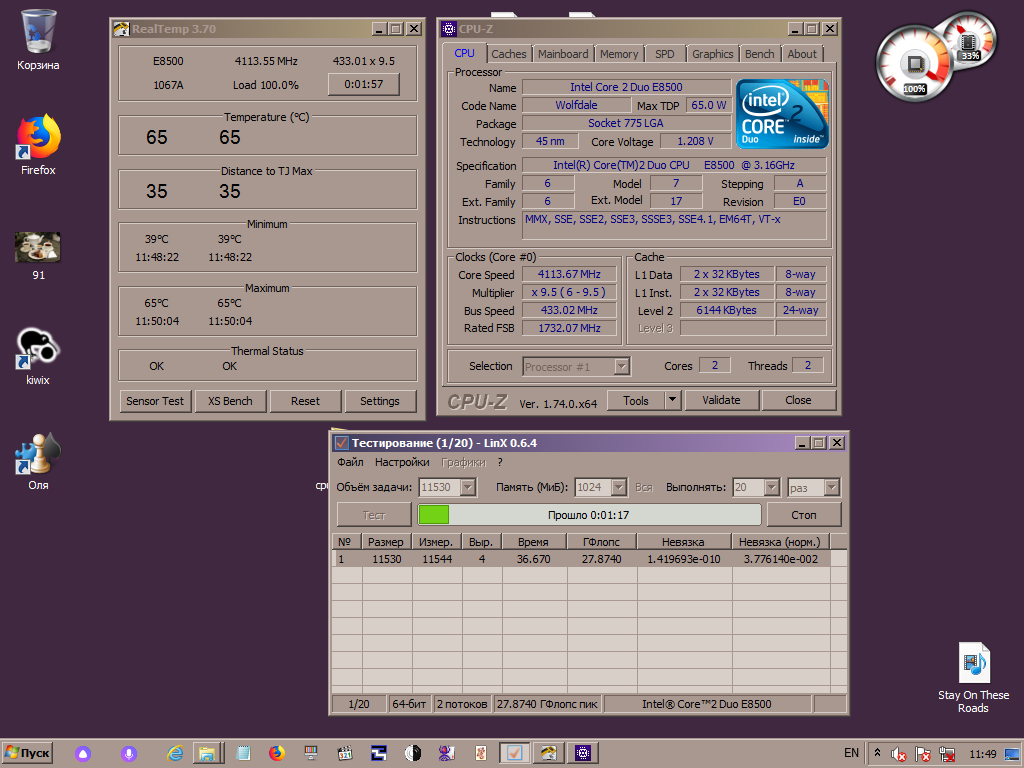Click the CPU usage meter gadget
1024x768 pixels.
(x=913, y=63)
